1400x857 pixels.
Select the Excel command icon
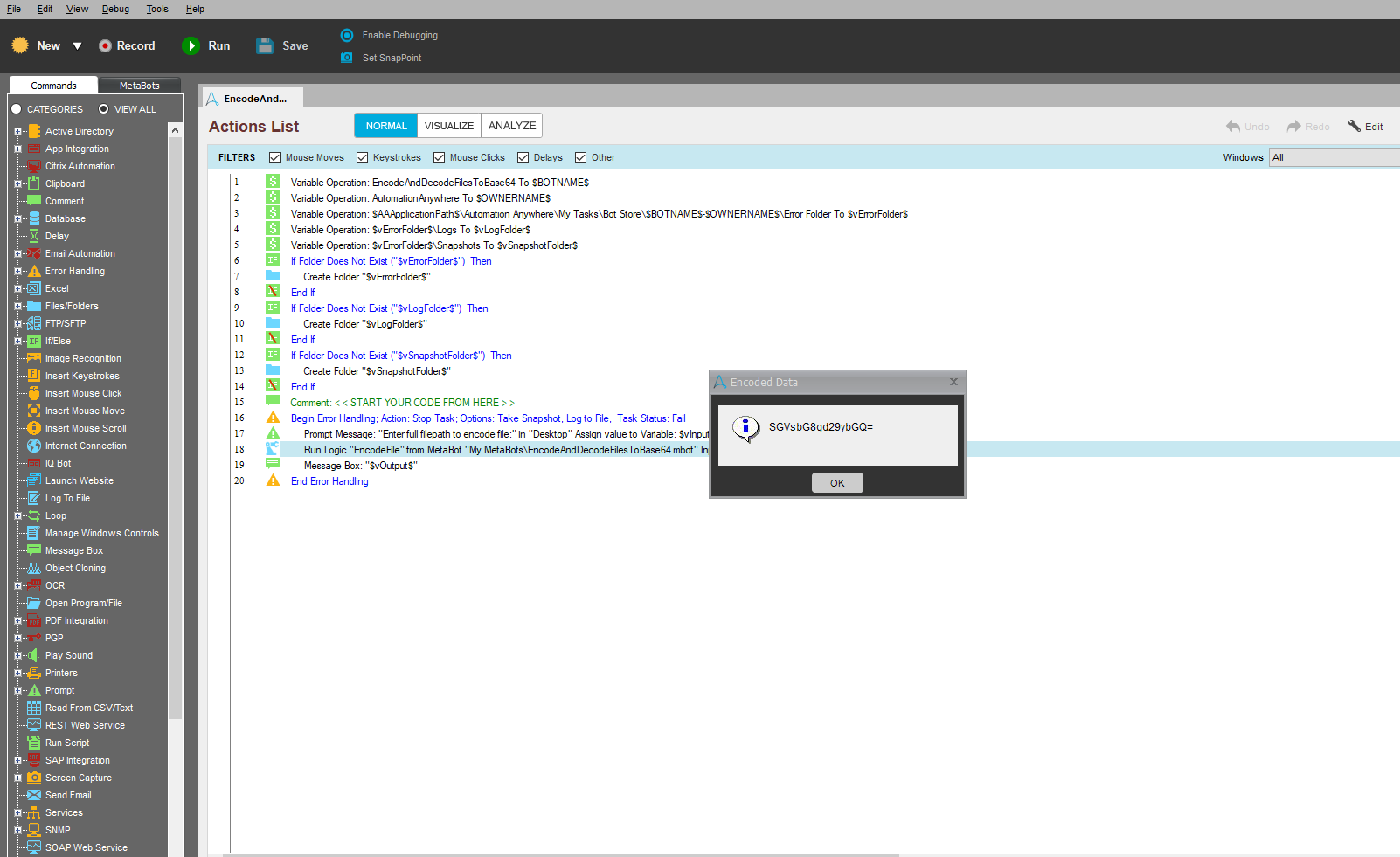(34, 288)
